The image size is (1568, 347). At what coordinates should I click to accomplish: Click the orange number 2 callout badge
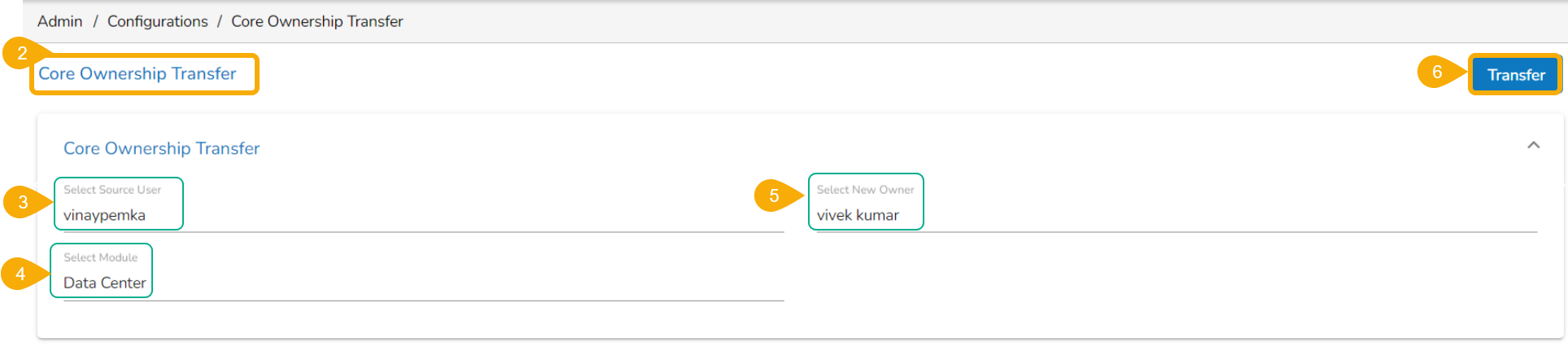point(21,53)
